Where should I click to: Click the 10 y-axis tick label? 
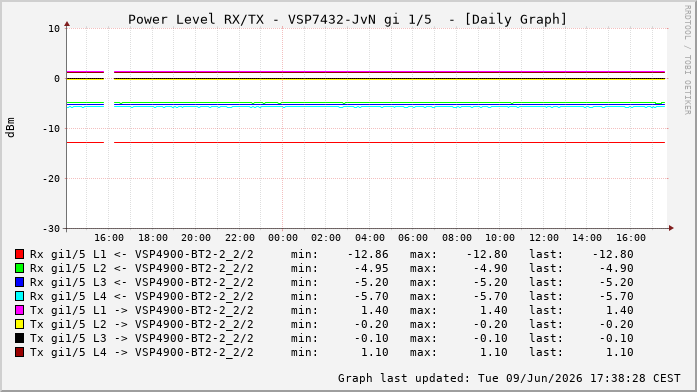click(x=54, y=29)
